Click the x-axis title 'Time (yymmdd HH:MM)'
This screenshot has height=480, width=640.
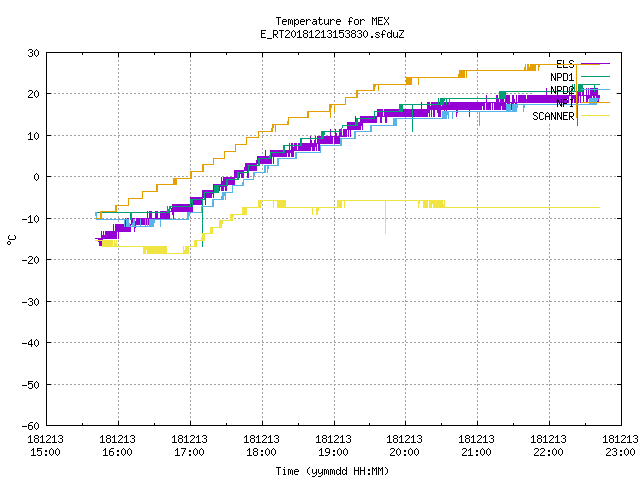click(x=332, y=471)
